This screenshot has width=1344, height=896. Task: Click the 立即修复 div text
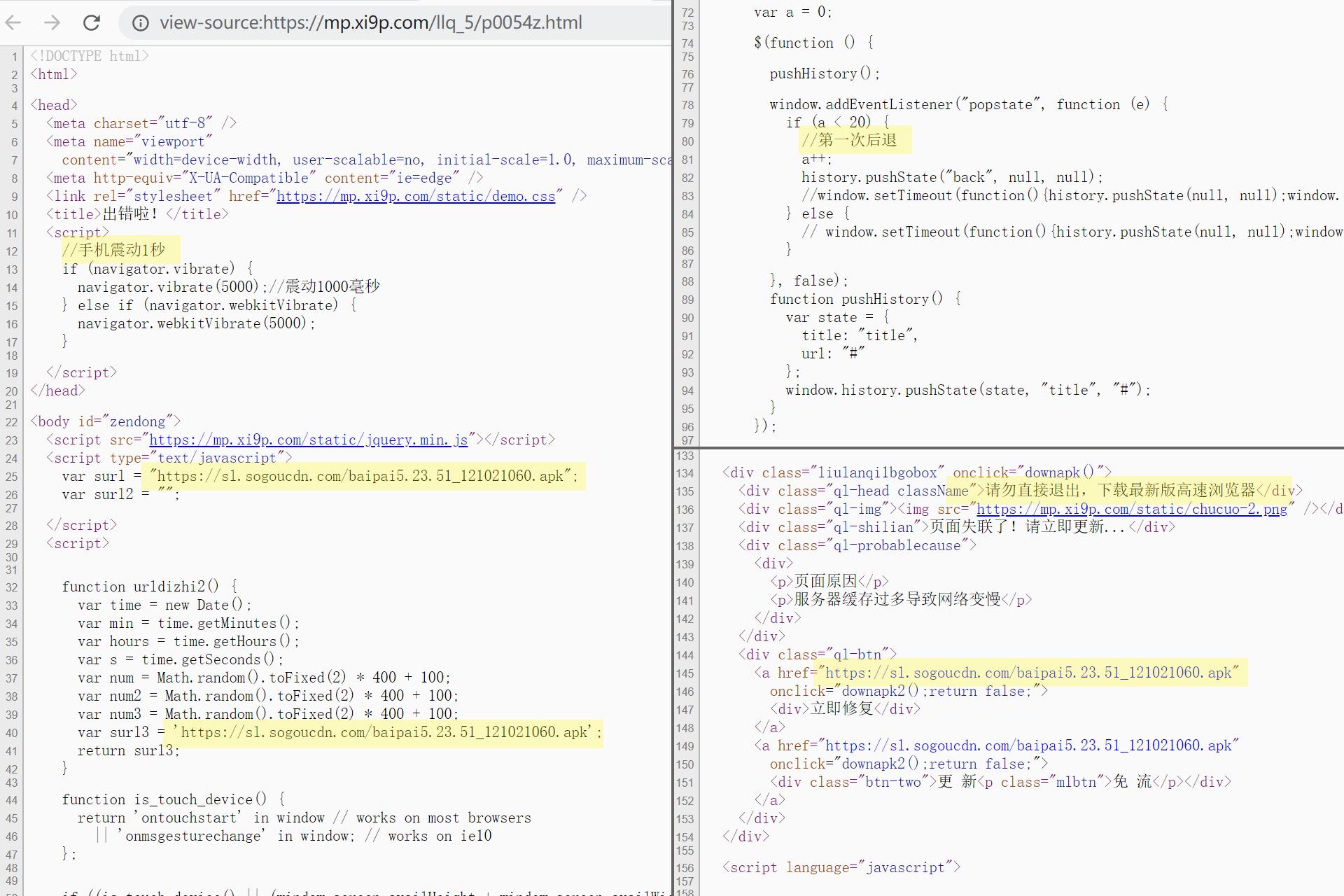tap(842, 709)
